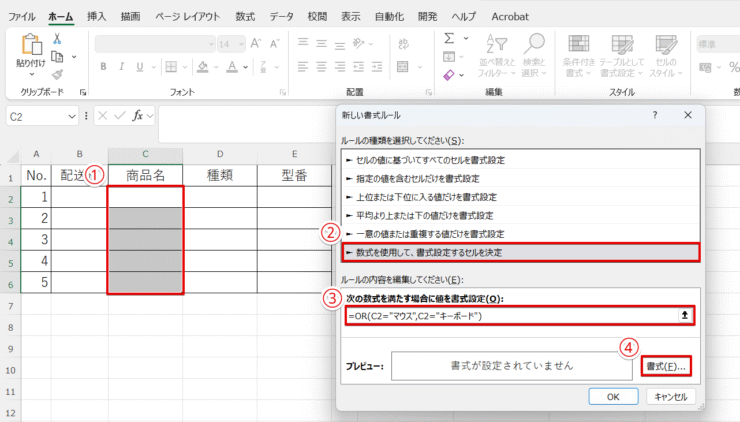
Task: Click the Cancel (キャンセル) button
Action: [x=670, y=397]
